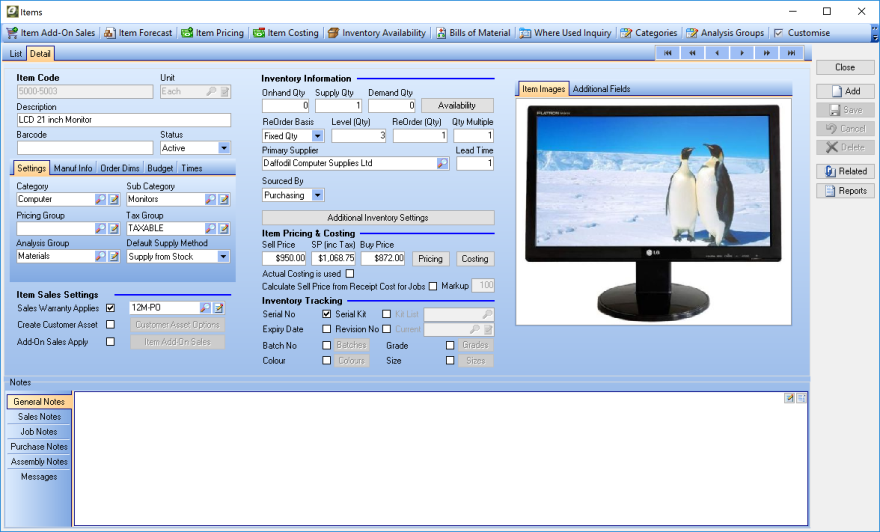This screenshot has width=880, height=532.
Task: Look up the Primary Supplier with the magnifier
Action: point(442,163)
